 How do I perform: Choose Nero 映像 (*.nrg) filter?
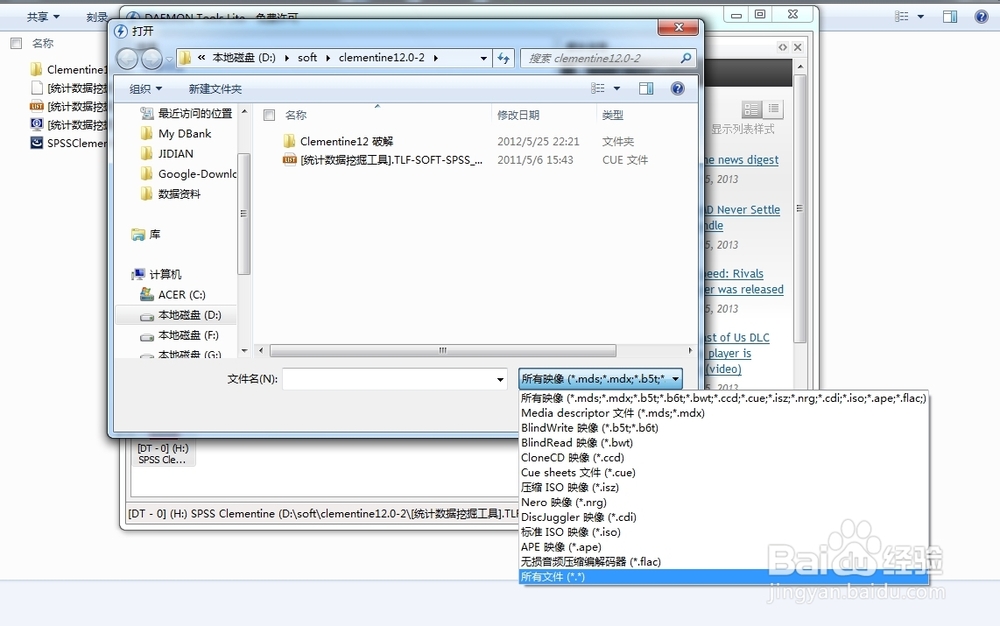pyautogui.click(x=724, y=502)
